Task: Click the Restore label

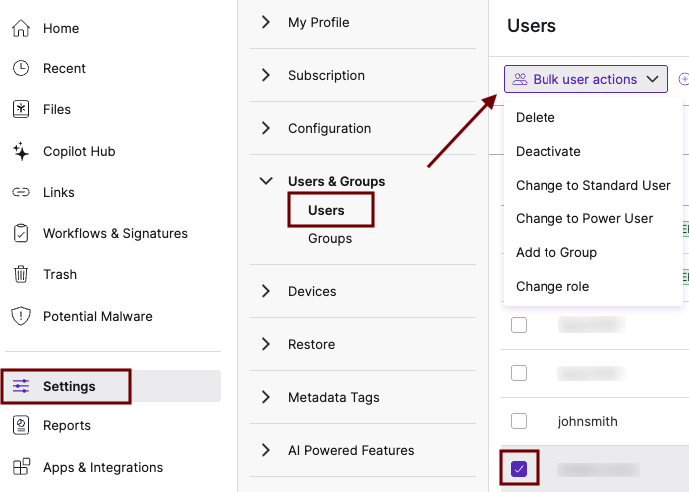Action: [x=312, y=344]
